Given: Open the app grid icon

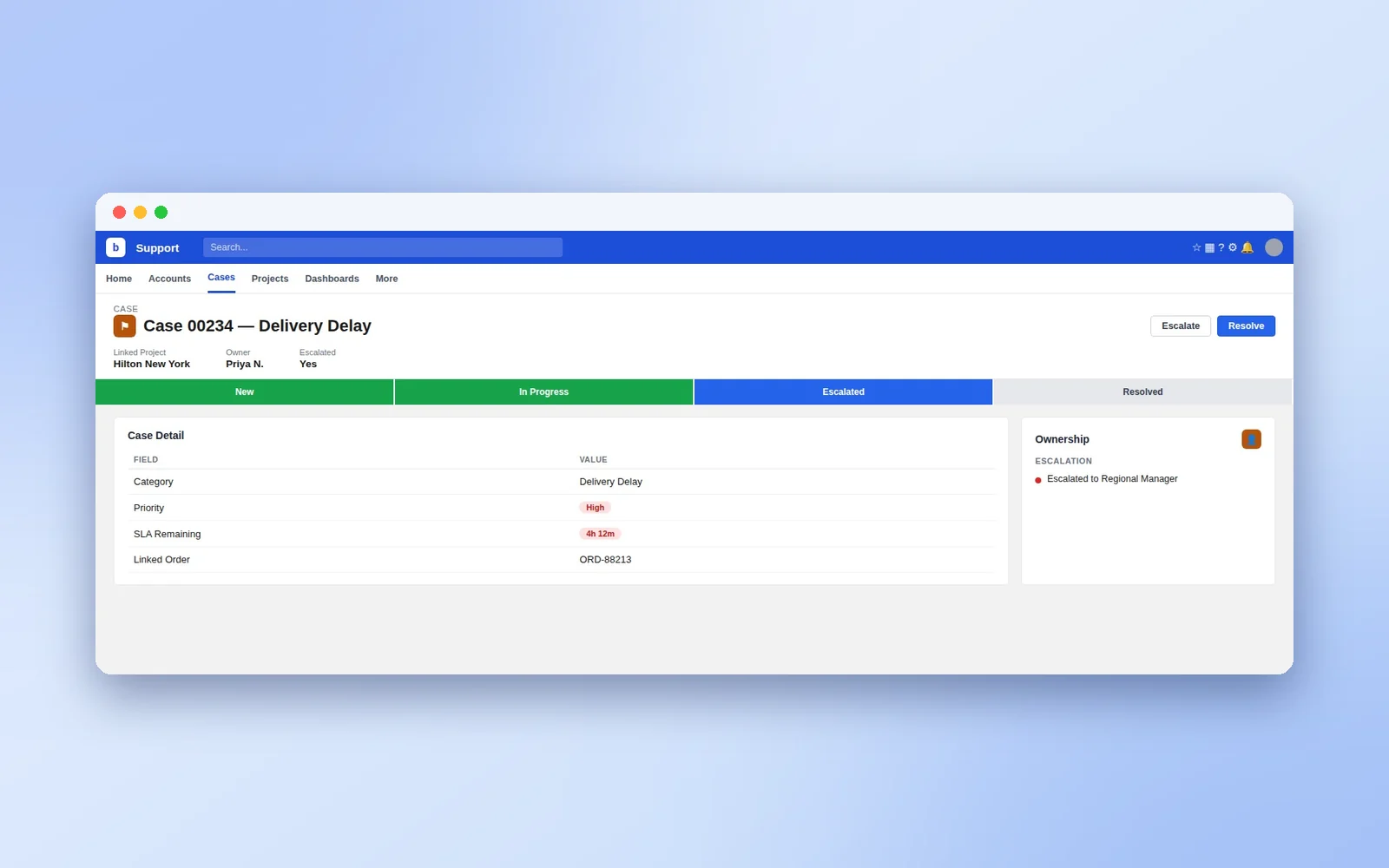Looking at the screenshot, I should [1209, 247].
